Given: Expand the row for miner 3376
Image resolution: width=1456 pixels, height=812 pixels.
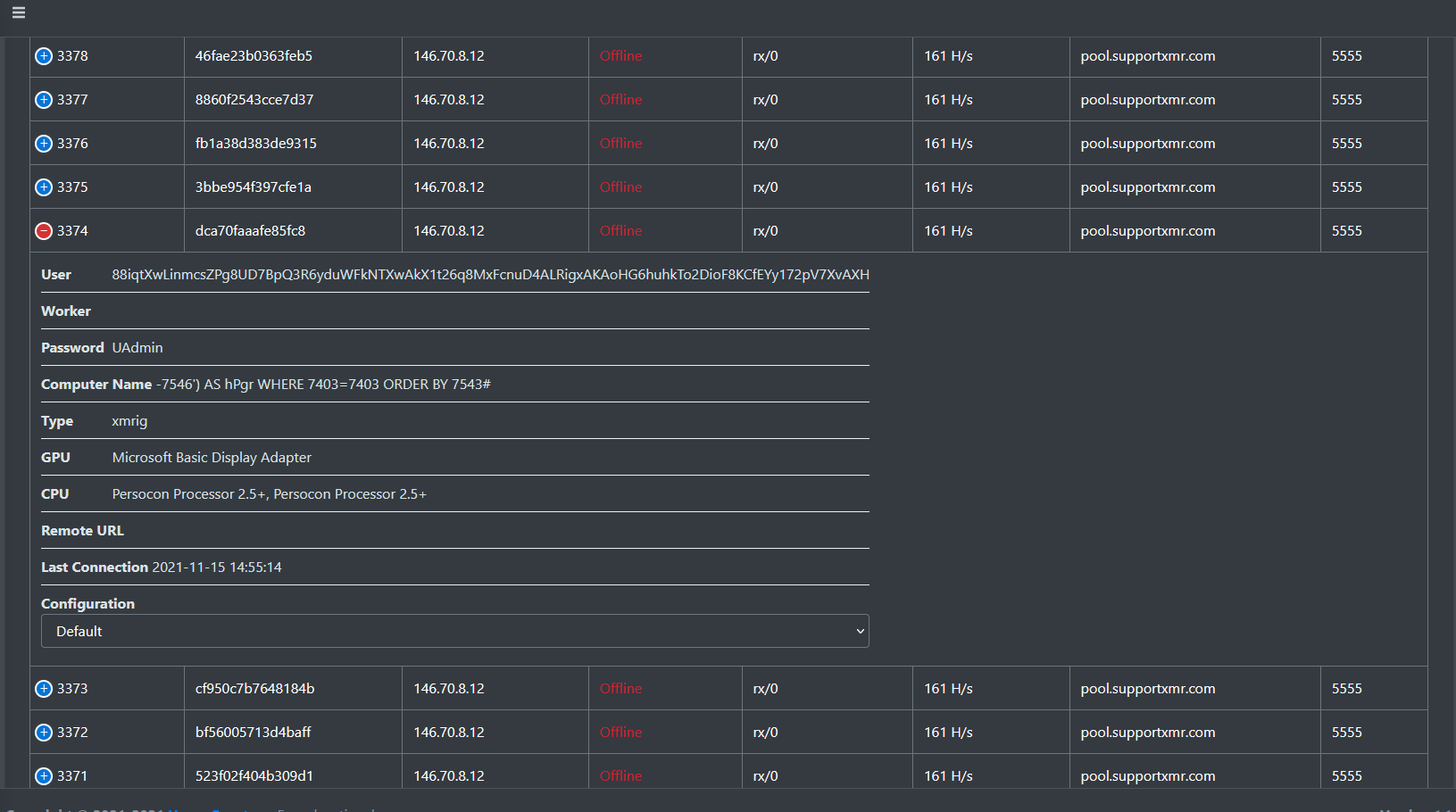Looking at the screenshot, I should coord(42,143).
